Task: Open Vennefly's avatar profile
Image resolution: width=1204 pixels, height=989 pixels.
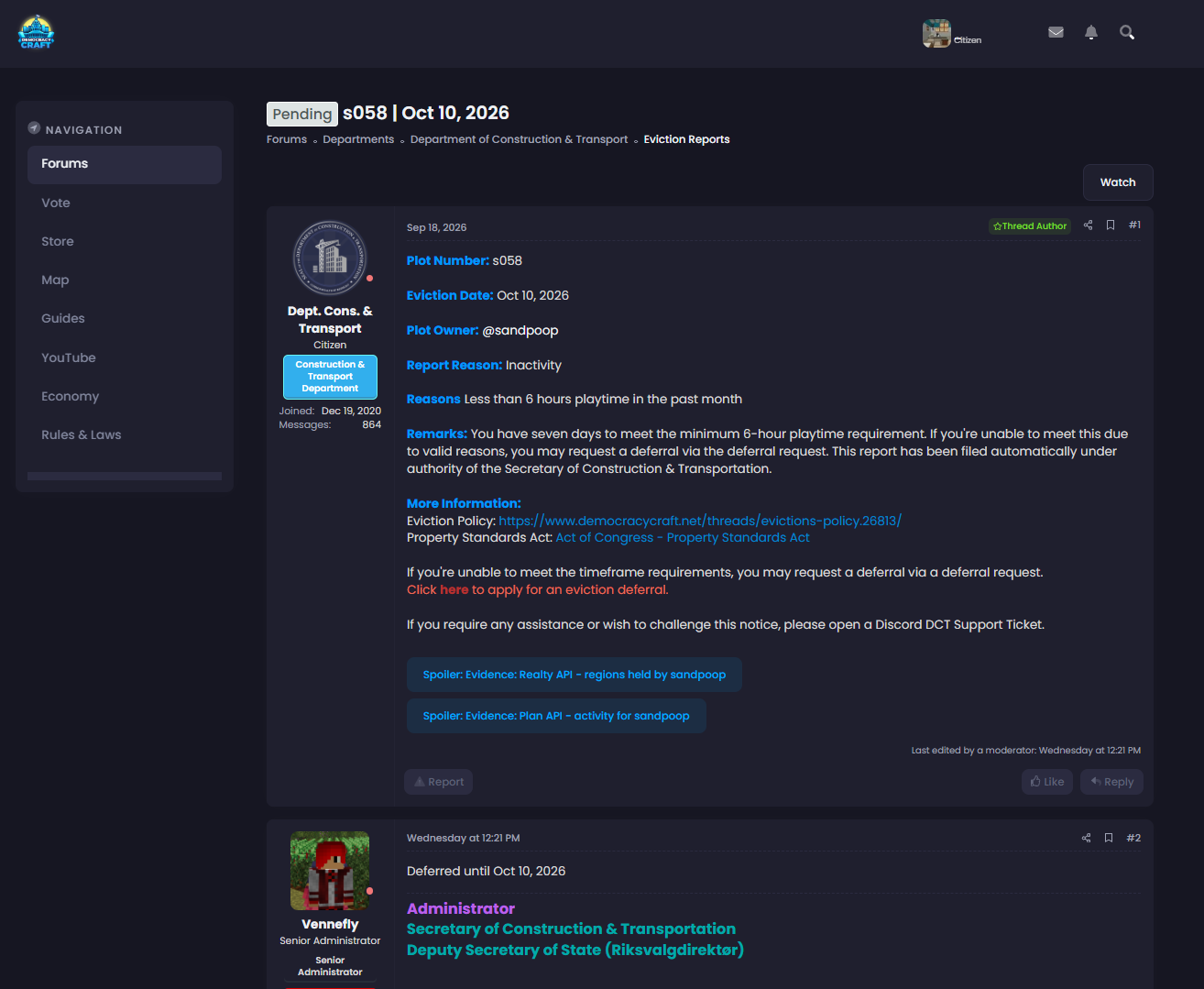Action: pyautogui.click(x=330, y=871)
